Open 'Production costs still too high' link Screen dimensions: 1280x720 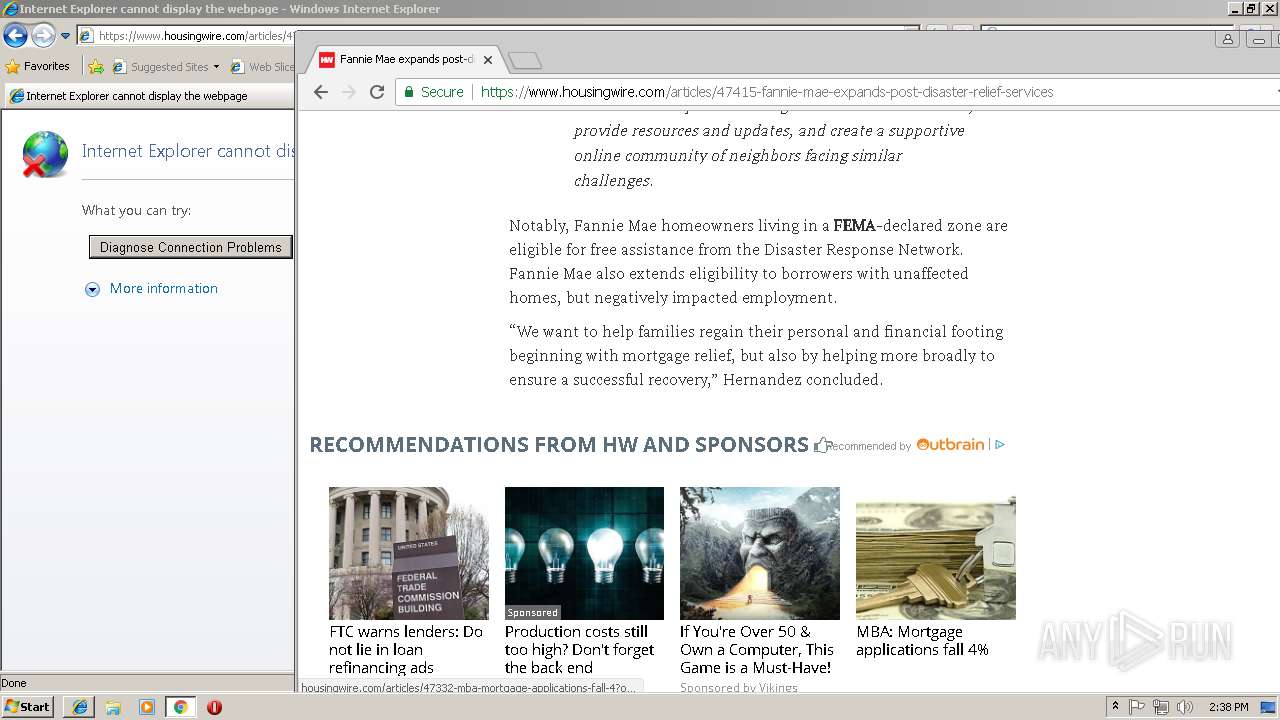coord(580,650)
